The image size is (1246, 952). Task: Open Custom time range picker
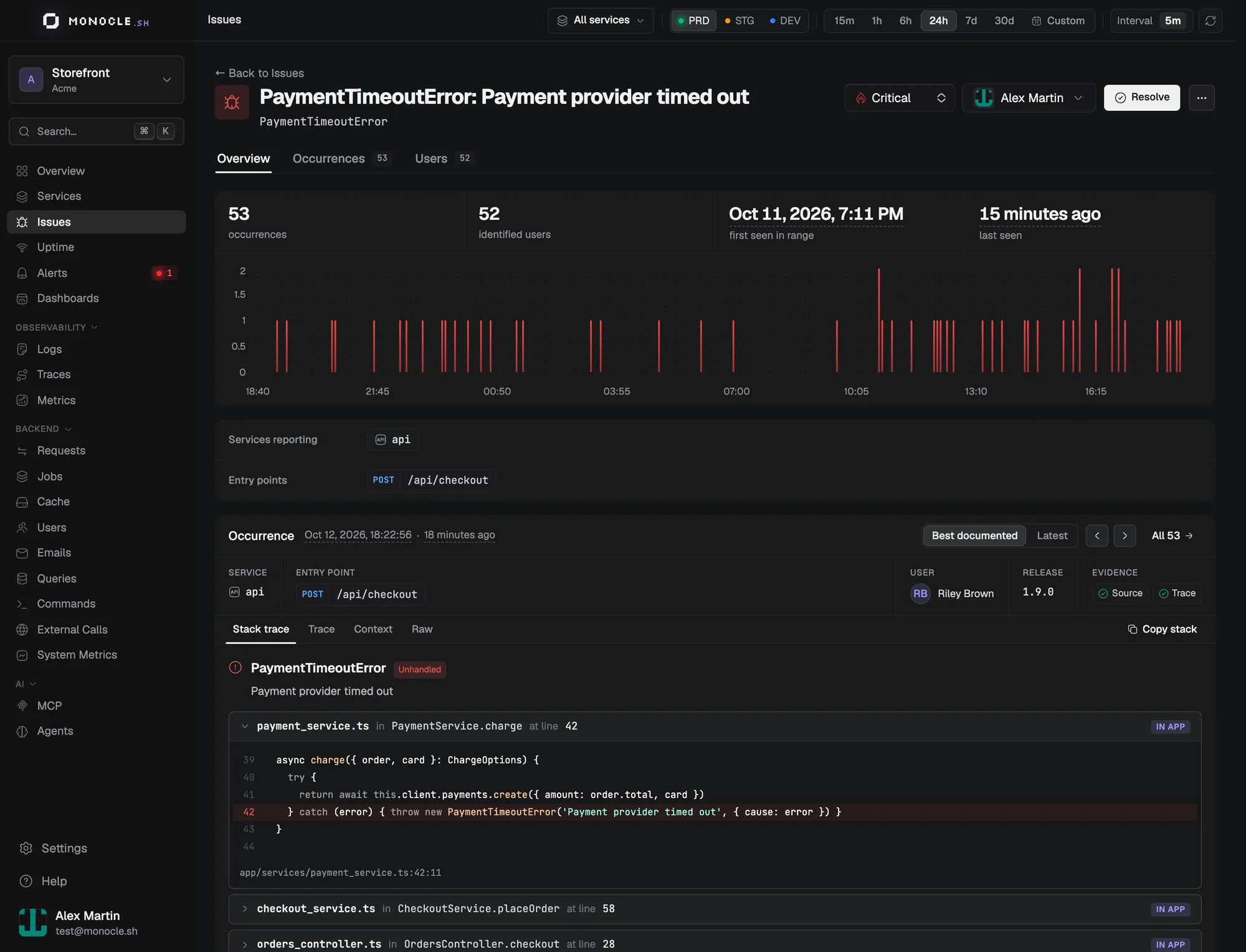pos(1058,21)
